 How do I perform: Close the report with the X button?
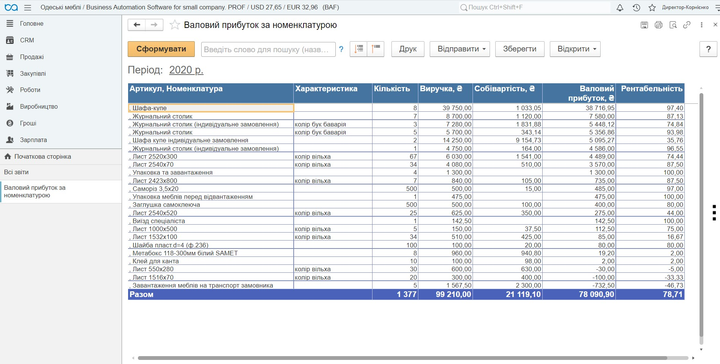pos(716,25)
